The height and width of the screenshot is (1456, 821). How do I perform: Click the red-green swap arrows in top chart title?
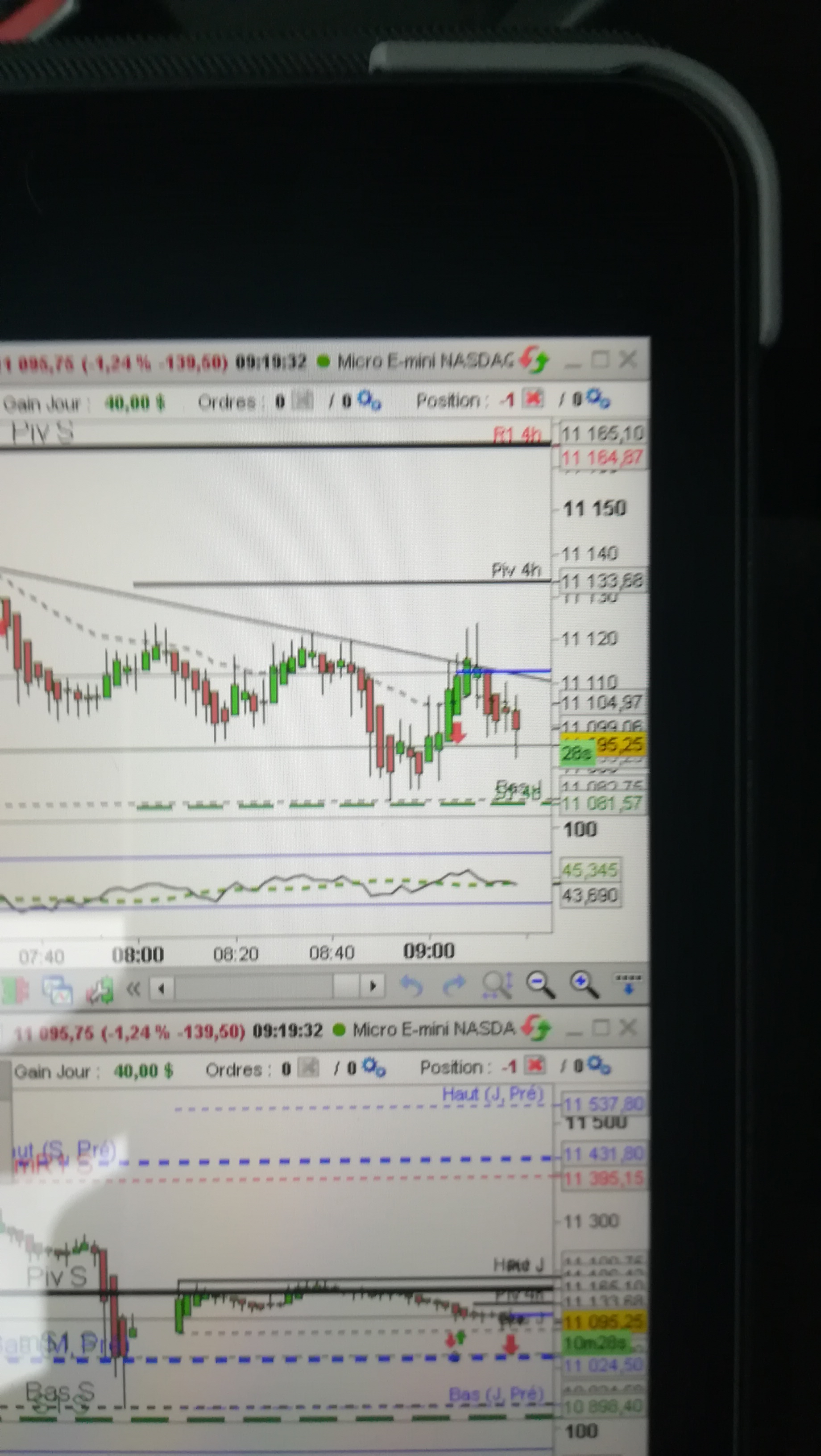(x=535, y=360)
